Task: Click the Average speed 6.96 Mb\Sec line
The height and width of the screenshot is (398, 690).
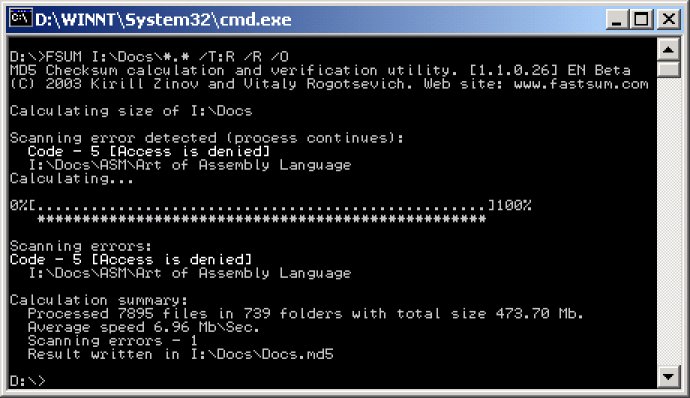Action: (143, 327)
